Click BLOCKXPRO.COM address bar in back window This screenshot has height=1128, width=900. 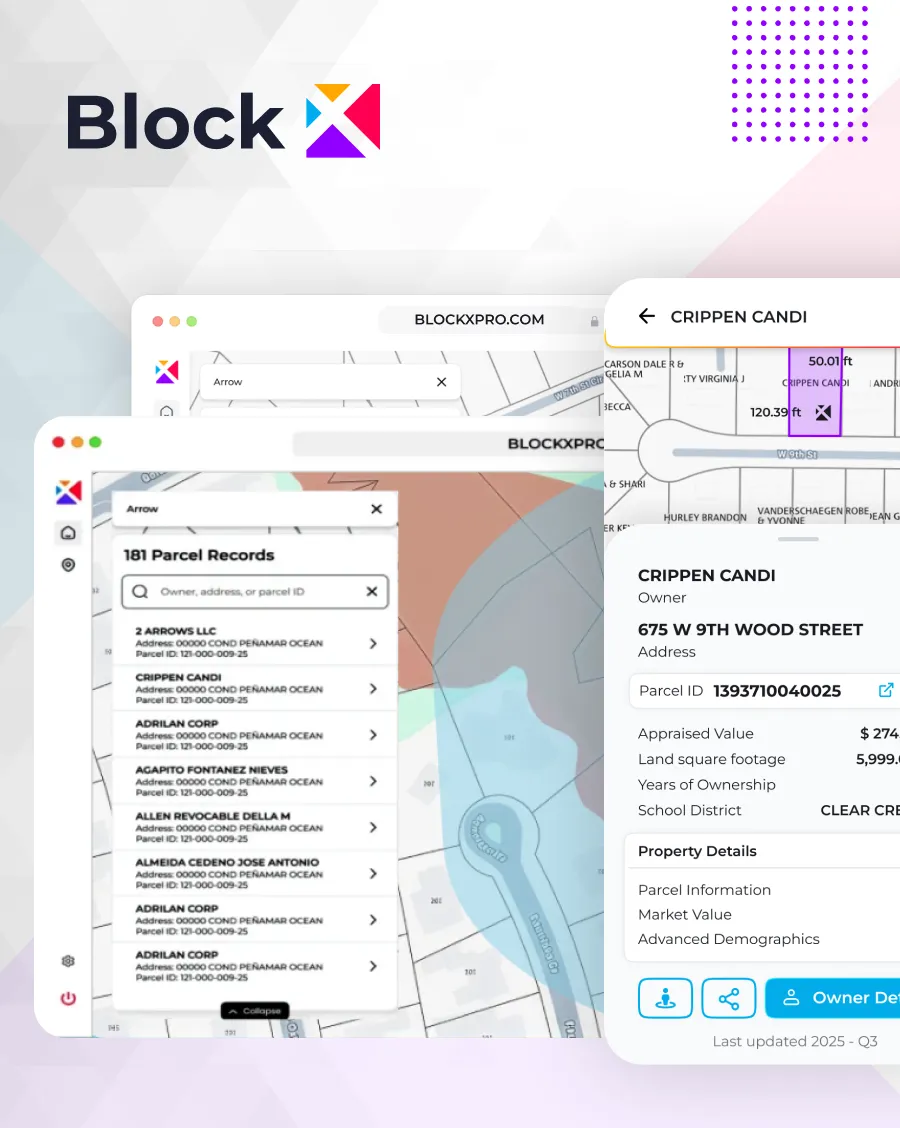pyautogui.click(x=490, y=319)
